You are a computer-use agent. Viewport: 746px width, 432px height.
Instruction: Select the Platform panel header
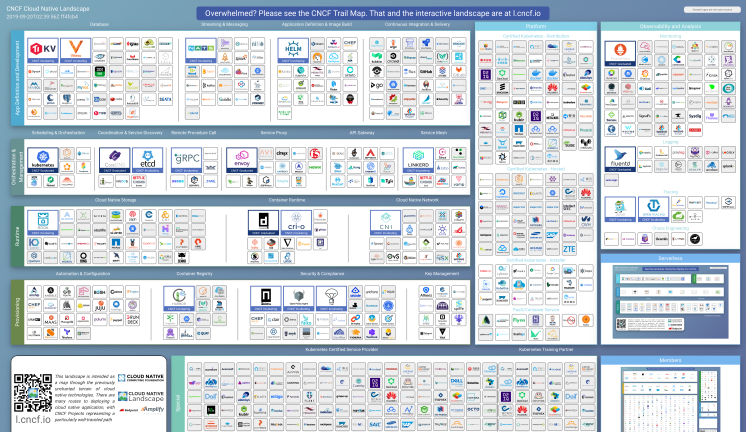tap(536, 26)
